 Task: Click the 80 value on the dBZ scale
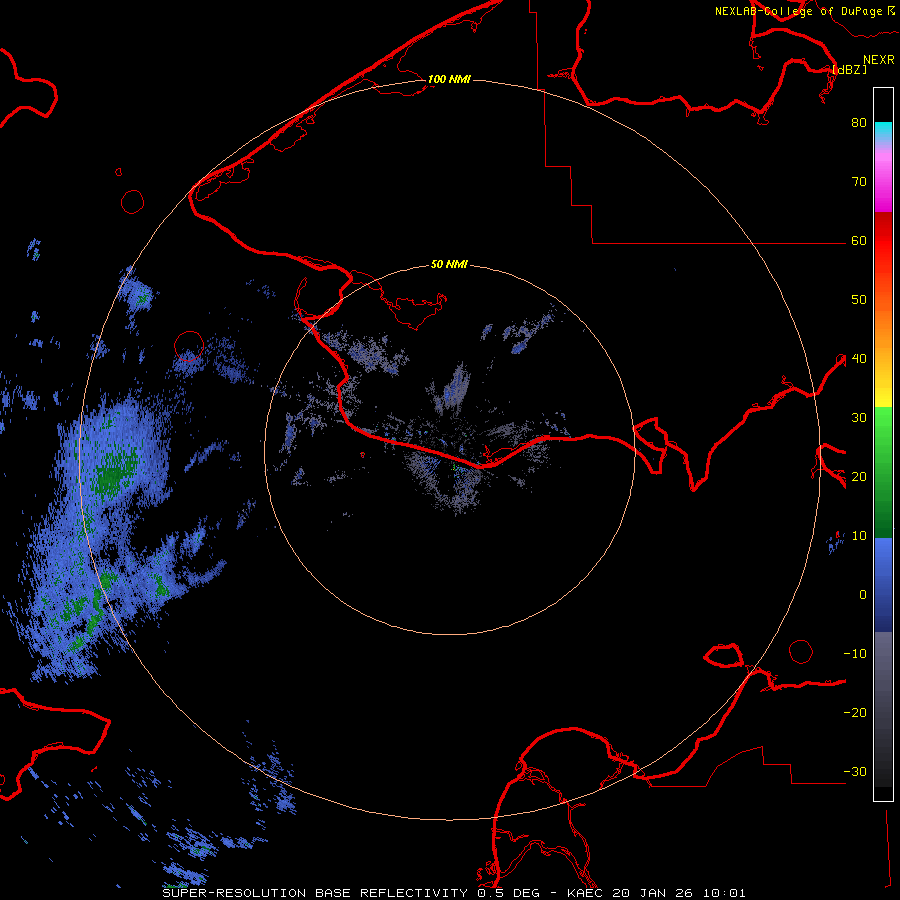[x=859, y=122]
